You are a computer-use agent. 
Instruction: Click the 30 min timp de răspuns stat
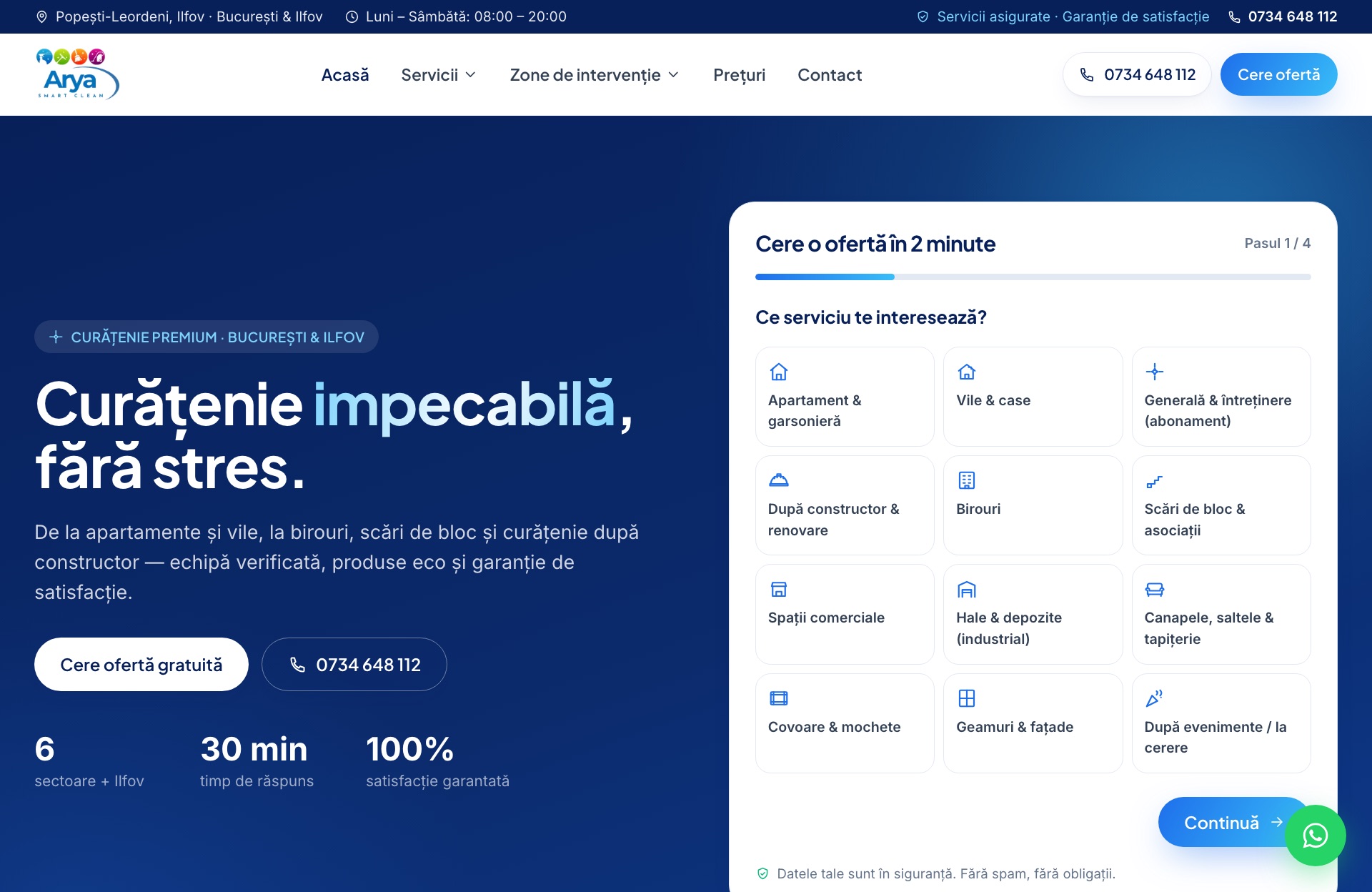pos(257,761)
